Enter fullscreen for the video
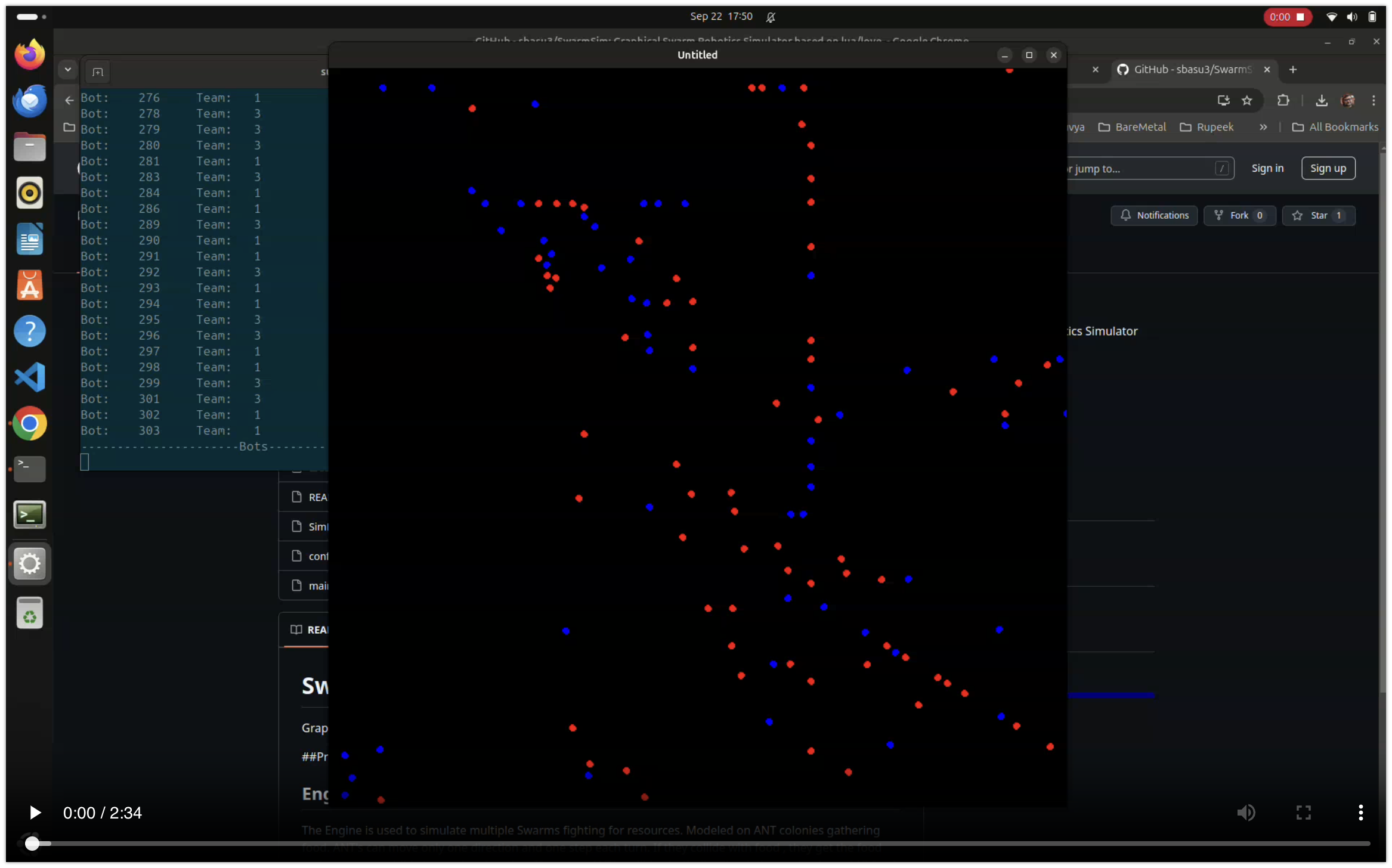 click(1304, 813)
